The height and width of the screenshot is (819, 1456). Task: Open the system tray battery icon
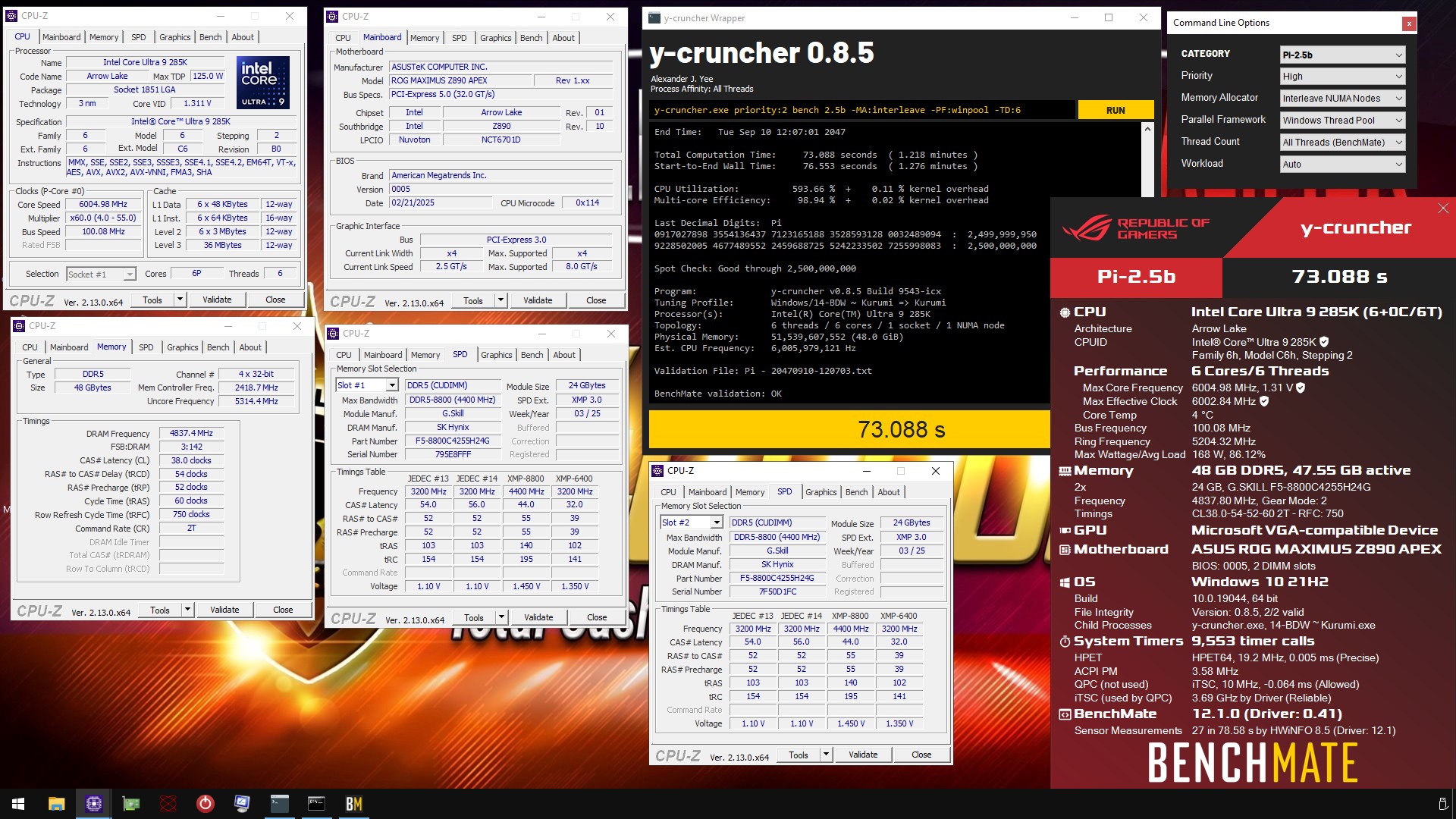click(x=1442, y=804)
